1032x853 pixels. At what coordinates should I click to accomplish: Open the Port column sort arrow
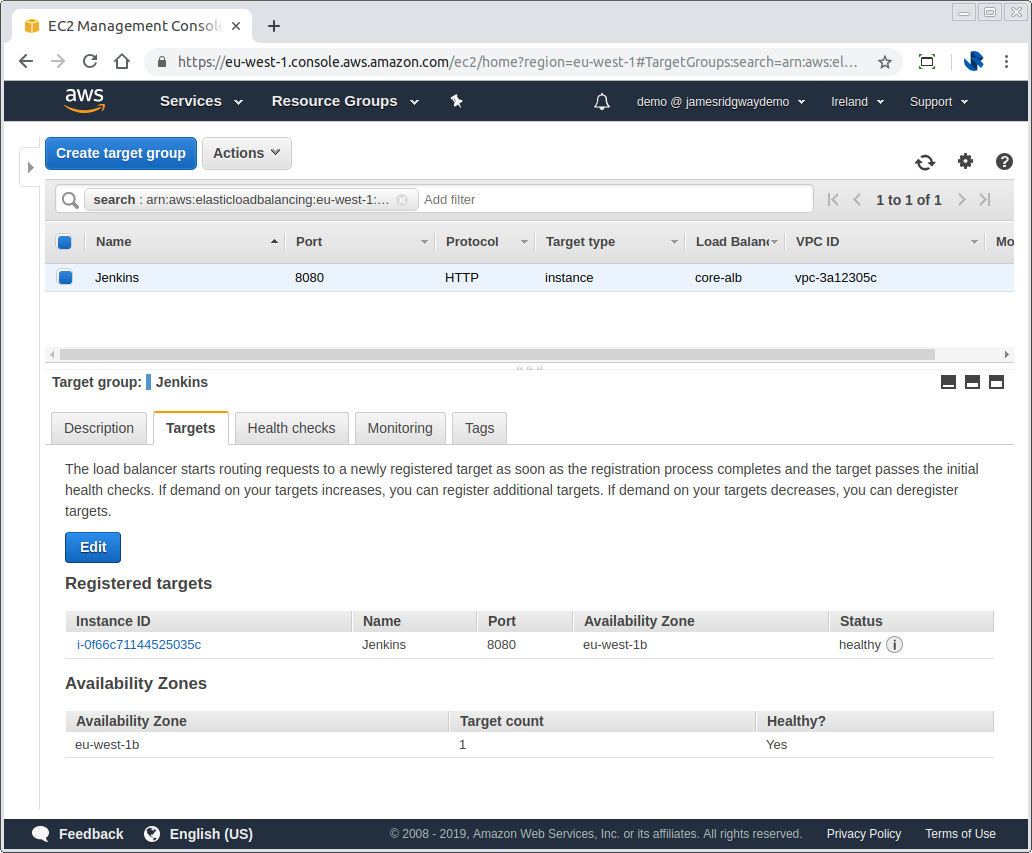[x=425, y=242]
